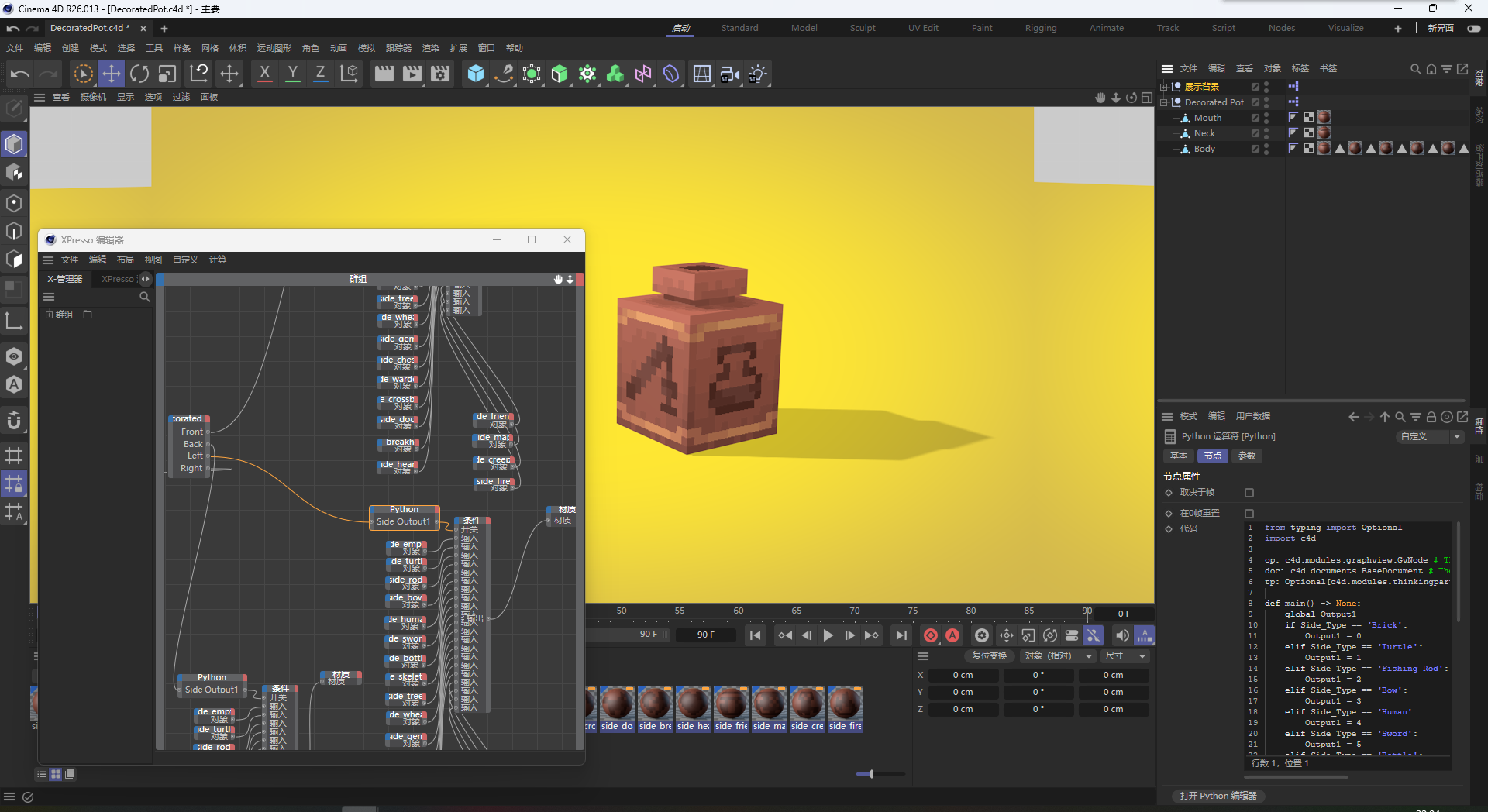Screen dimensions: 1488x812
Task: Click the autokeying A button
Action: click(952, 635)
